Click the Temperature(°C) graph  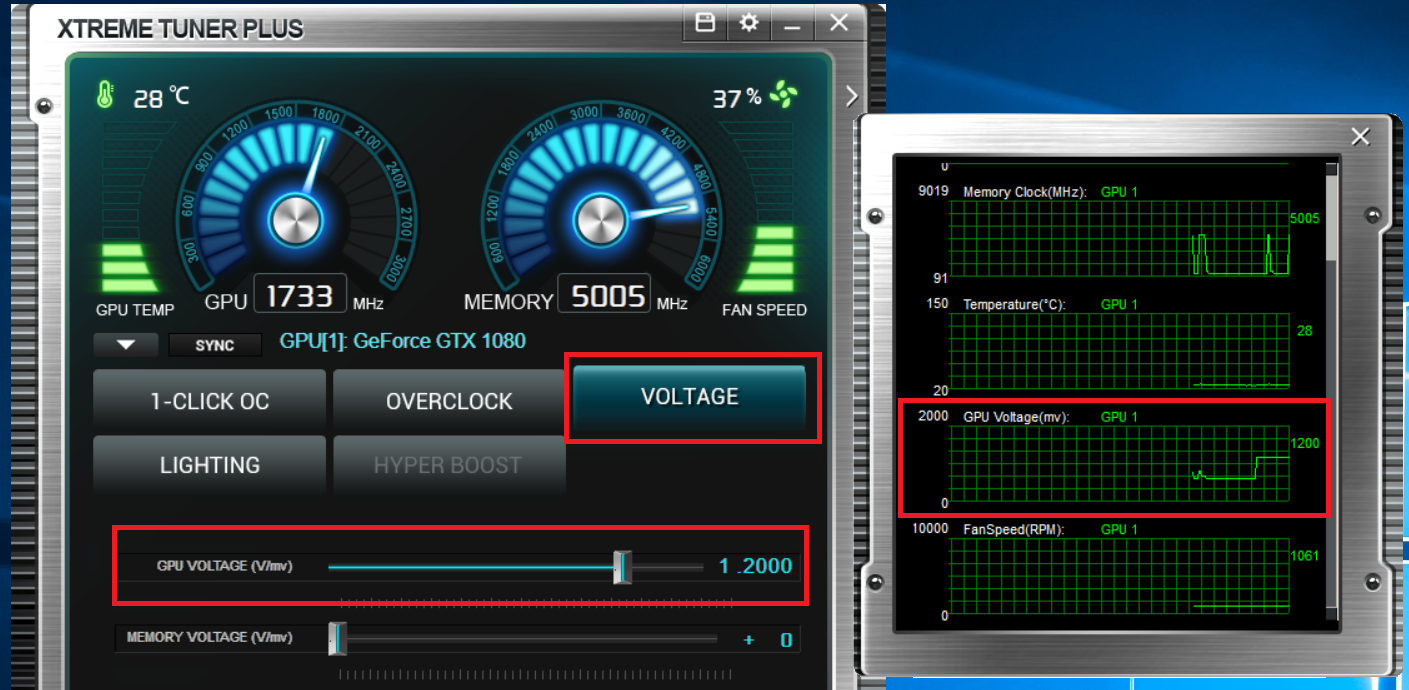1119,350
